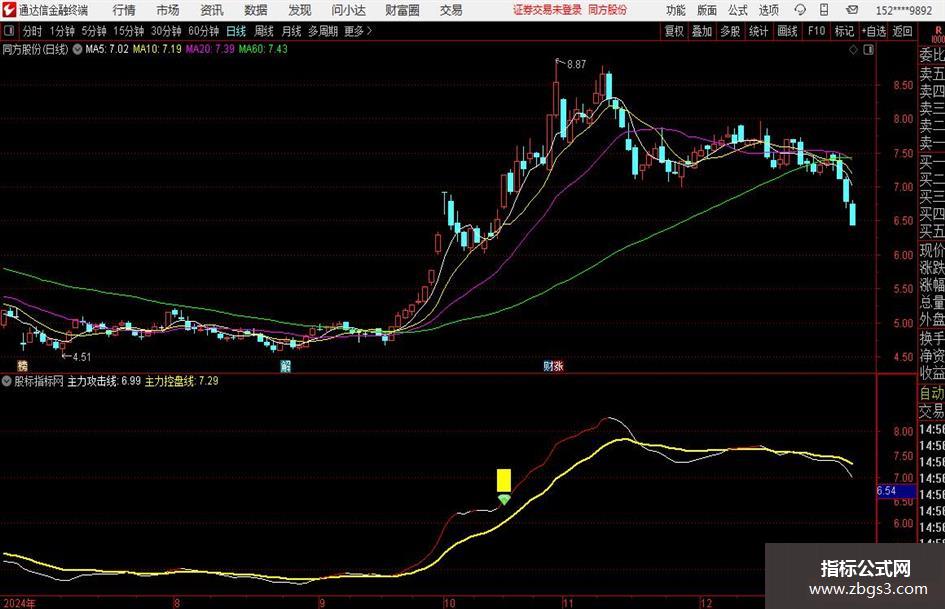Click the 解 event marker

(286, 365)
